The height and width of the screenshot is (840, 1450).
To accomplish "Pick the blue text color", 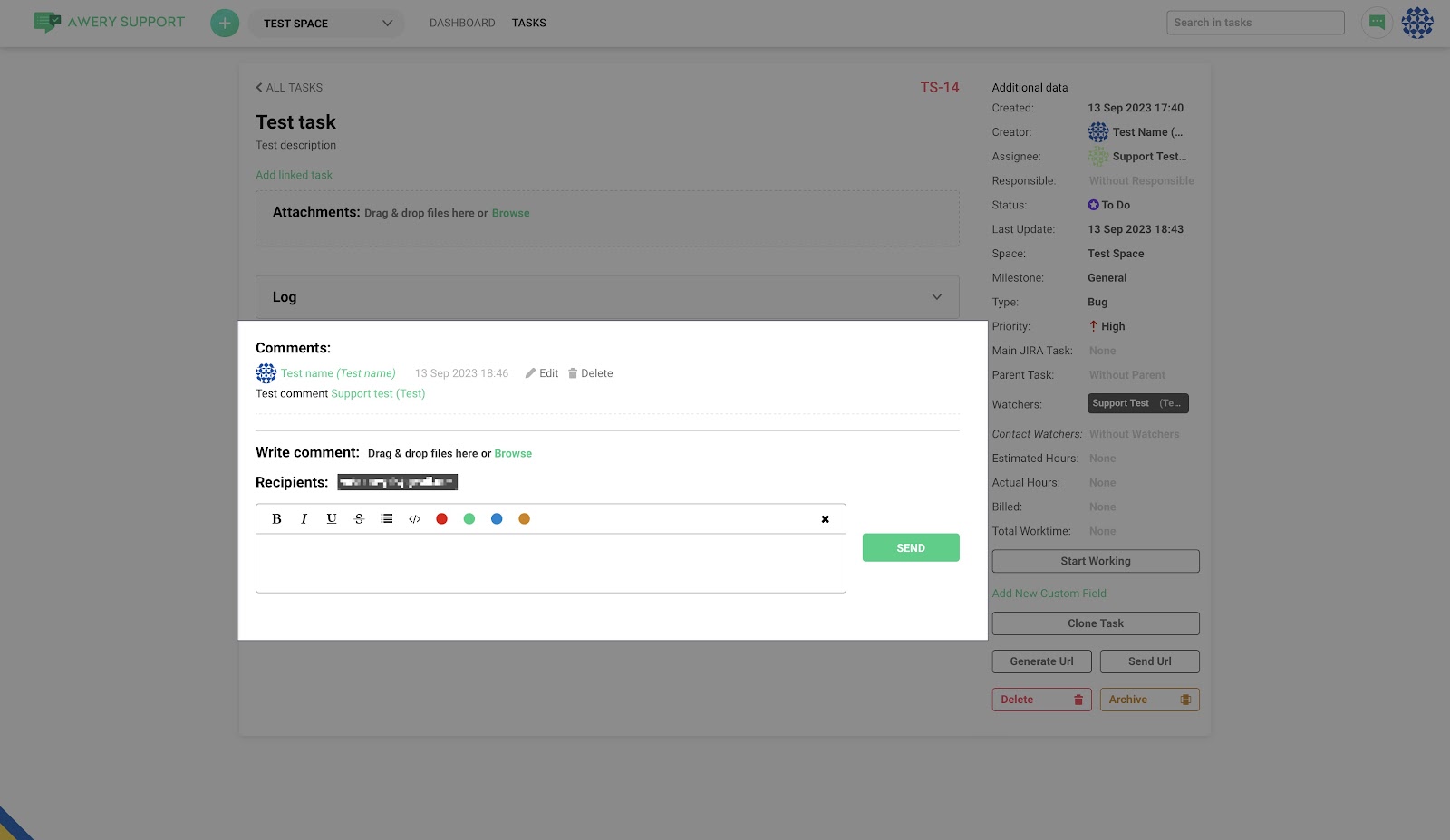I will [497, 519].
